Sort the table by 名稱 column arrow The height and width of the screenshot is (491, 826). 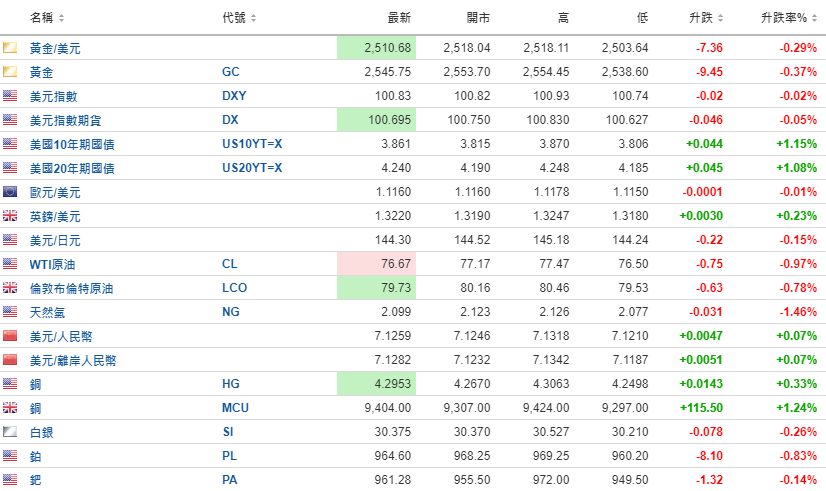tap(62, 19)
